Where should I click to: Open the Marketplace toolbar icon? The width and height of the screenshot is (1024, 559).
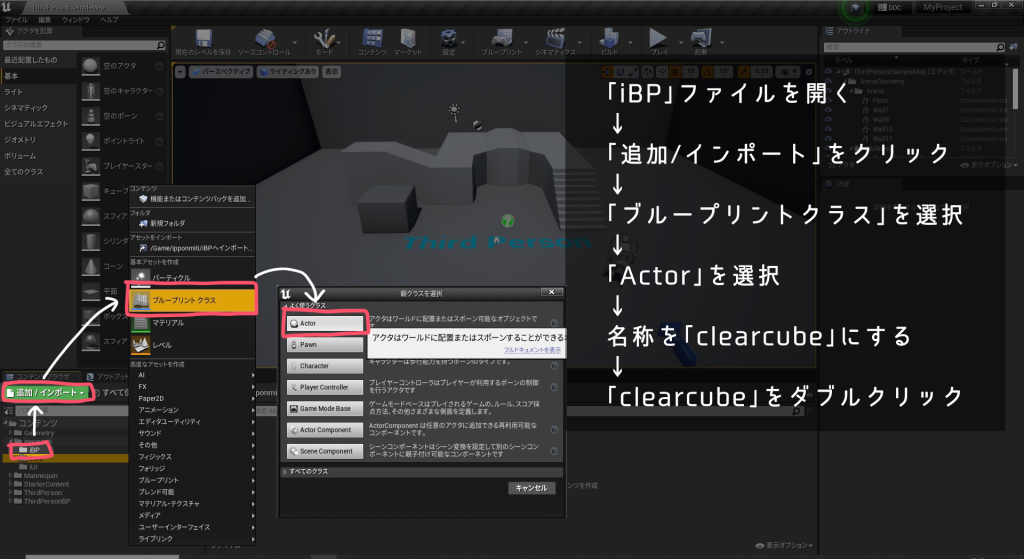point(407,40)
